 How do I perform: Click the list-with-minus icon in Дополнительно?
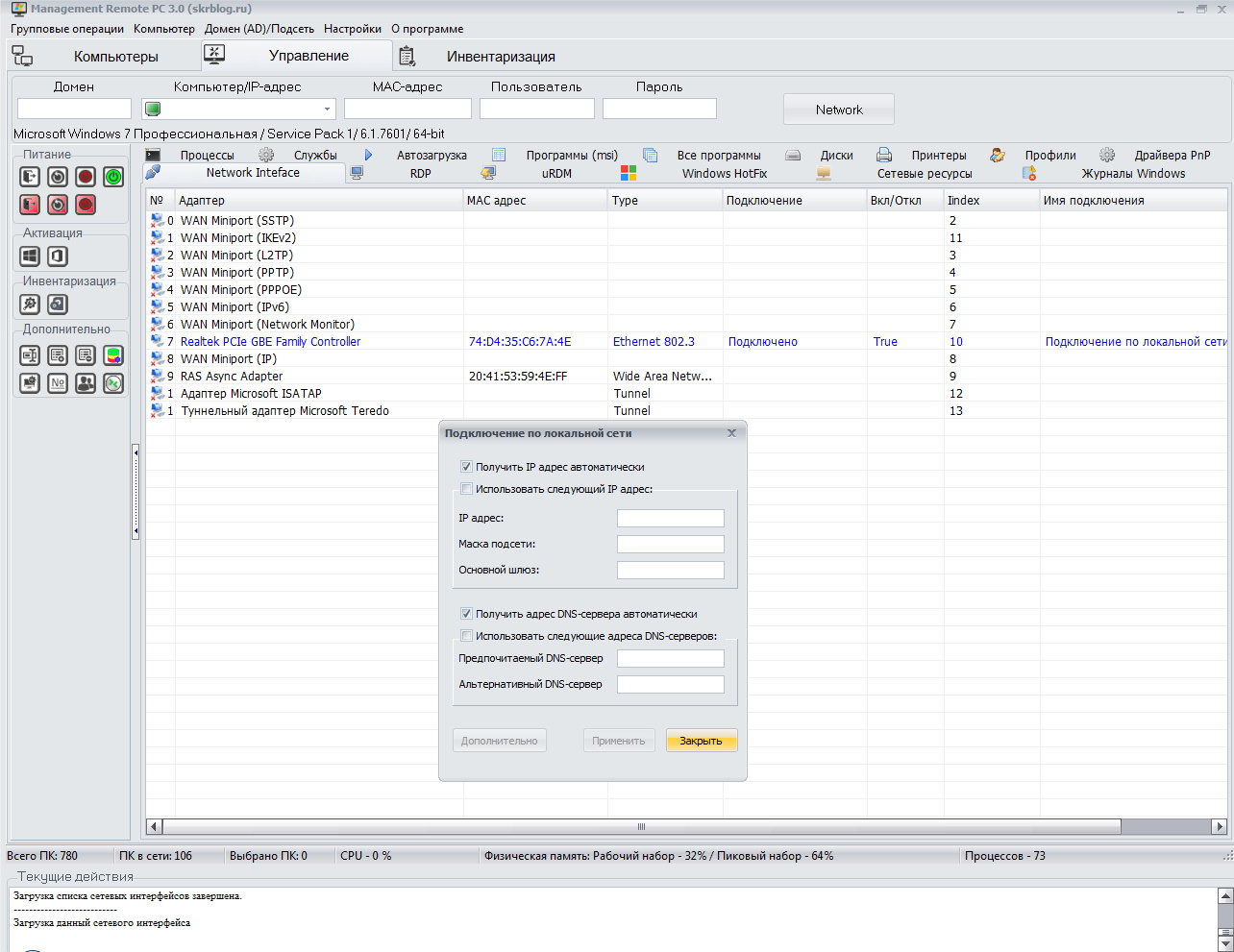(x=86, y=355)
